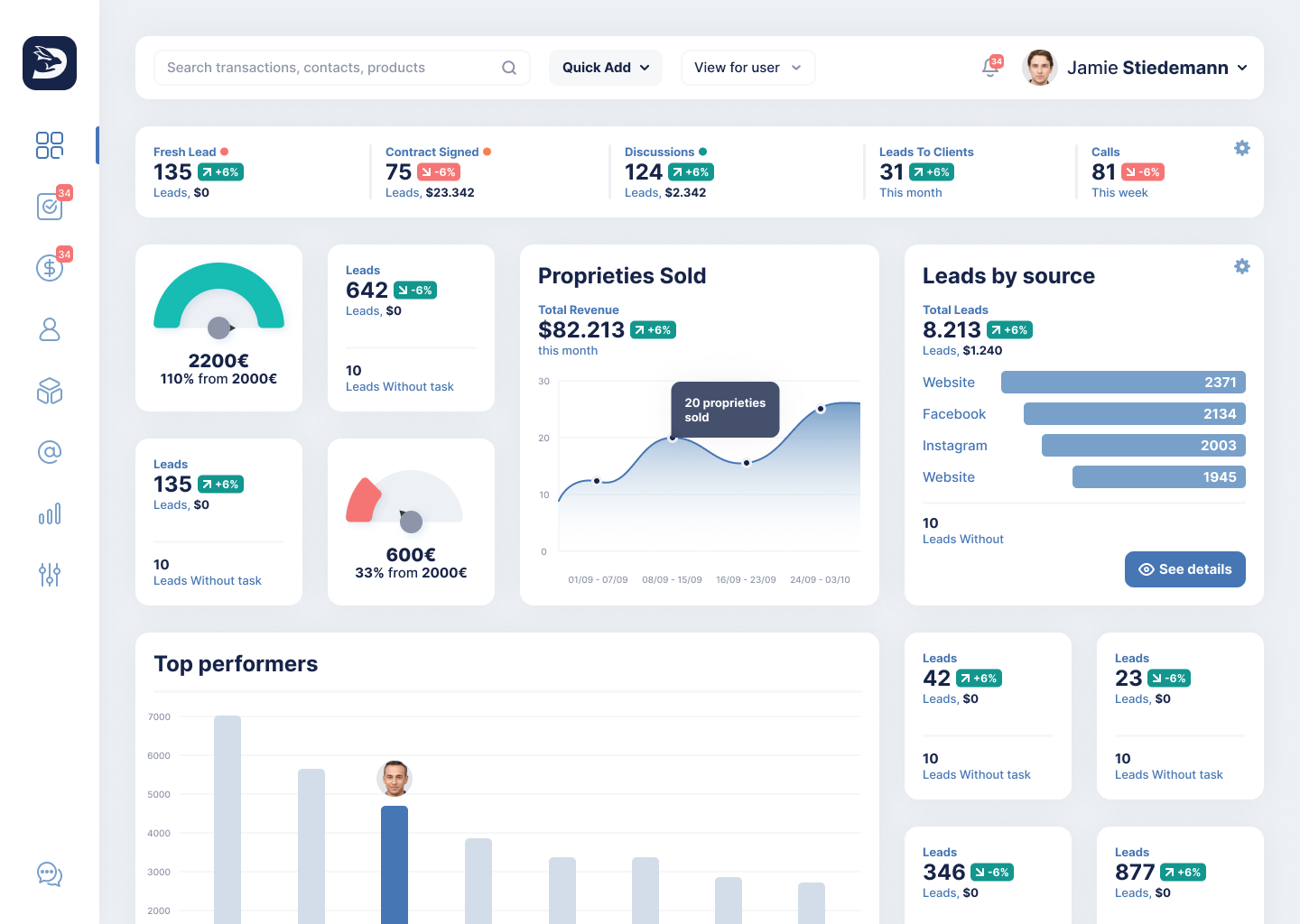Click the performer avatar above the chart

click(395, 779)
